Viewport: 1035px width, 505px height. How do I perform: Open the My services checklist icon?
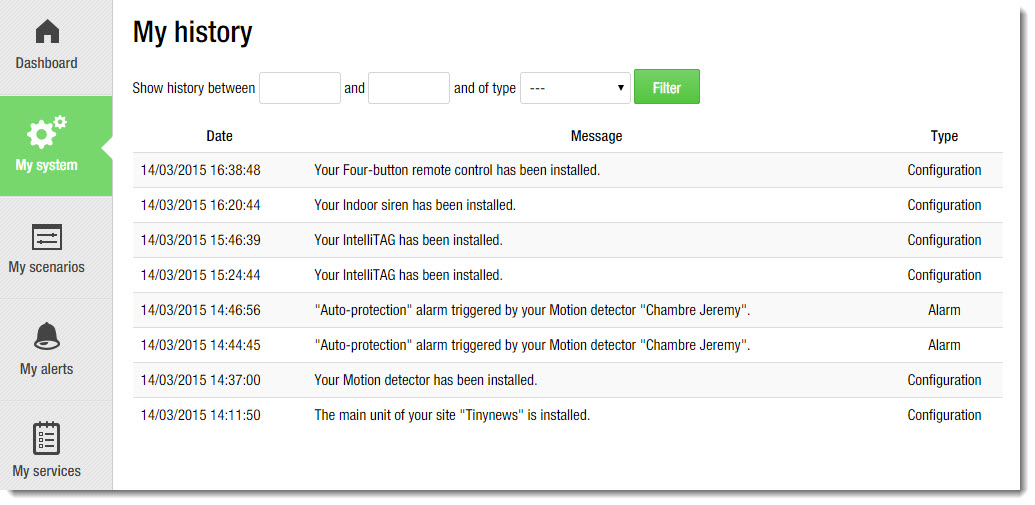pyautogui.click(x=47, y=438)
